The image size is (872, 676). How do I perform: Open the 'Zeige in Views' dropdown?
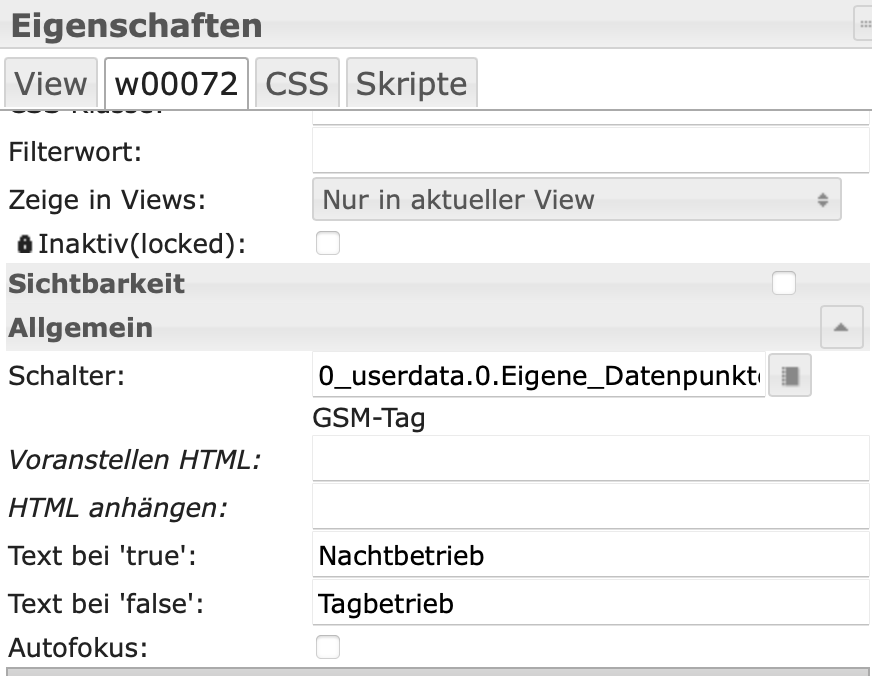[576, 199]
